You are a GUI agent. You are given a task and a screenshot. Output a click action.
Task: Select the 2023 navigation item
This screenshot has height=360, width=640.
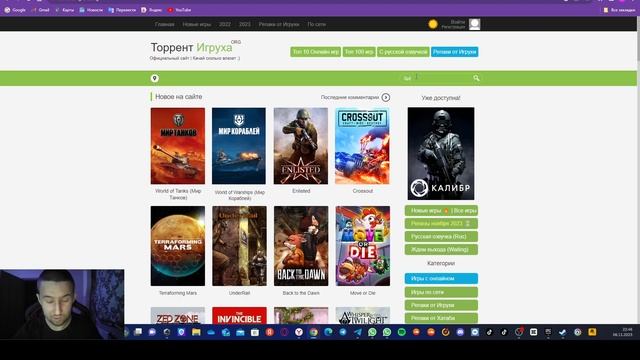click(245, 24)
